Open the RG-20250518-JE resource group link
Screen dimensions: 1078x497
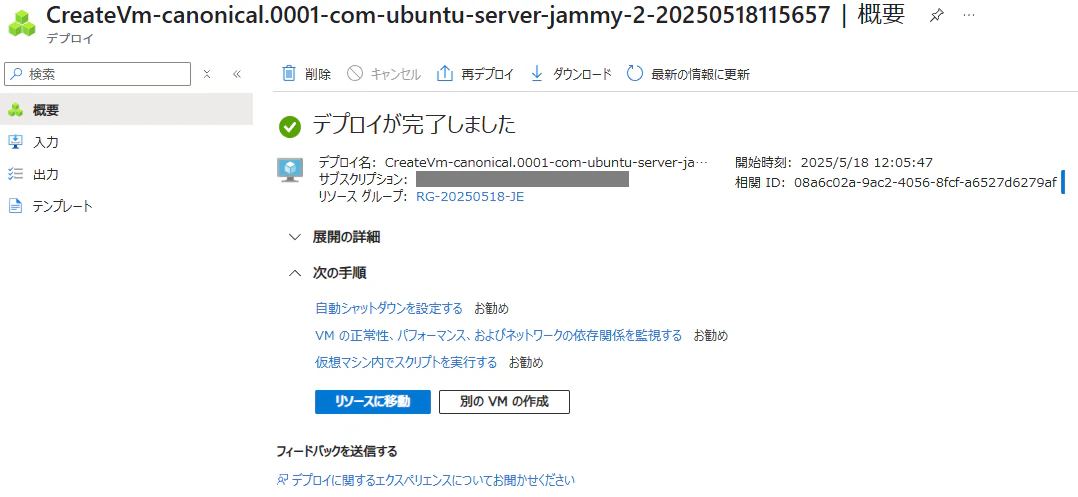point(470,197)
